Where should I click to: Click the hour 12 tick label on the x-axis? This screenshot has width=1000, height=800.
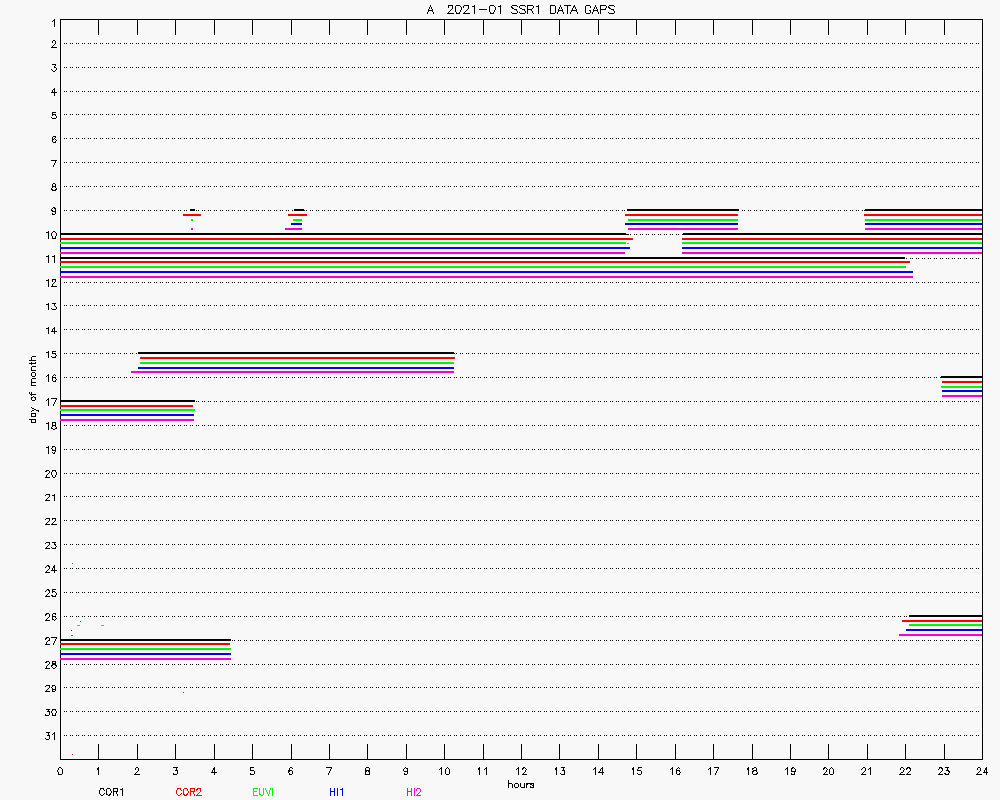[x=521, y=771]
